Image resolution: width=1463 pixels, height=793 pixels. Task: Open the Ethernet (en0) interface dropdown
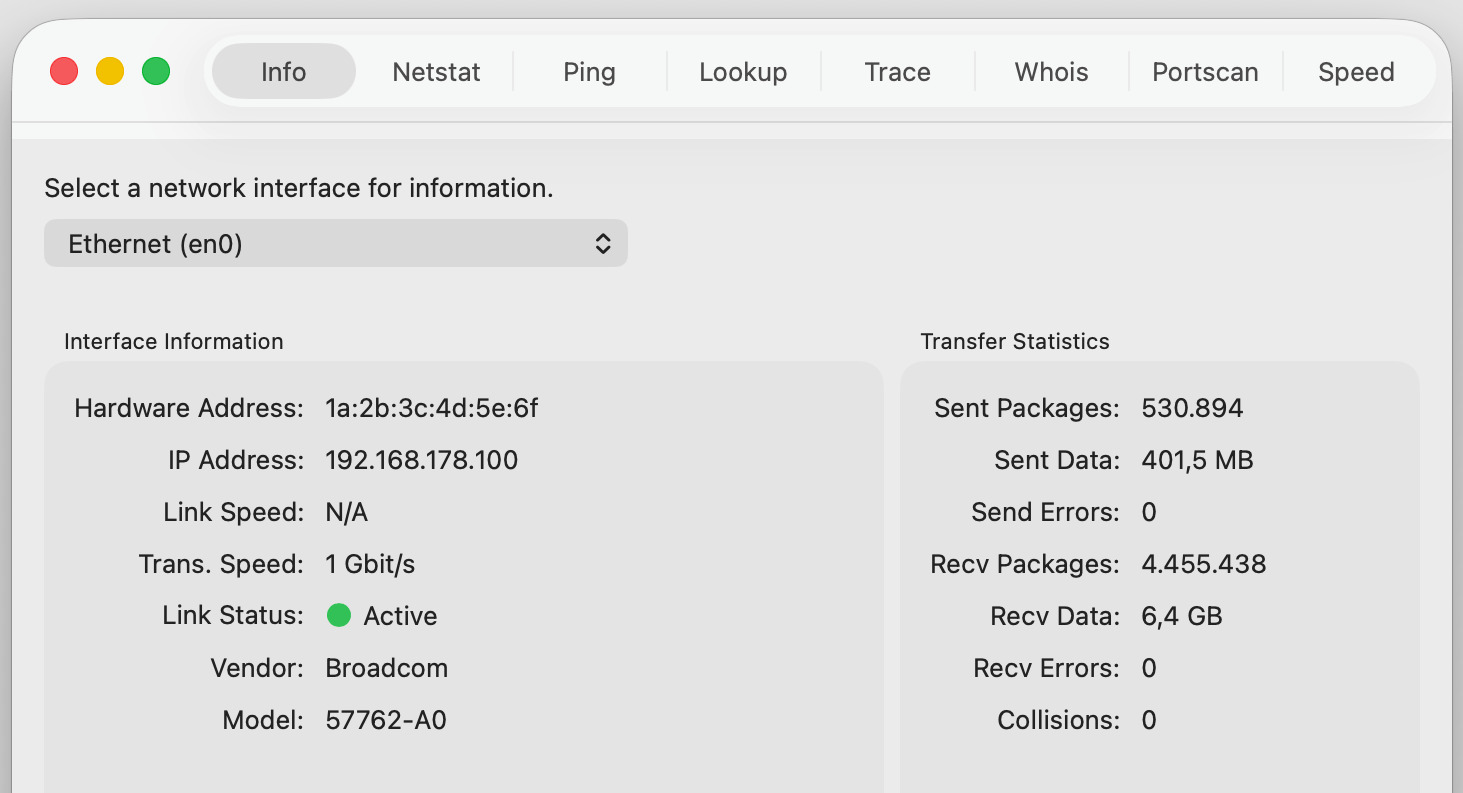click(x=335, y=244)
